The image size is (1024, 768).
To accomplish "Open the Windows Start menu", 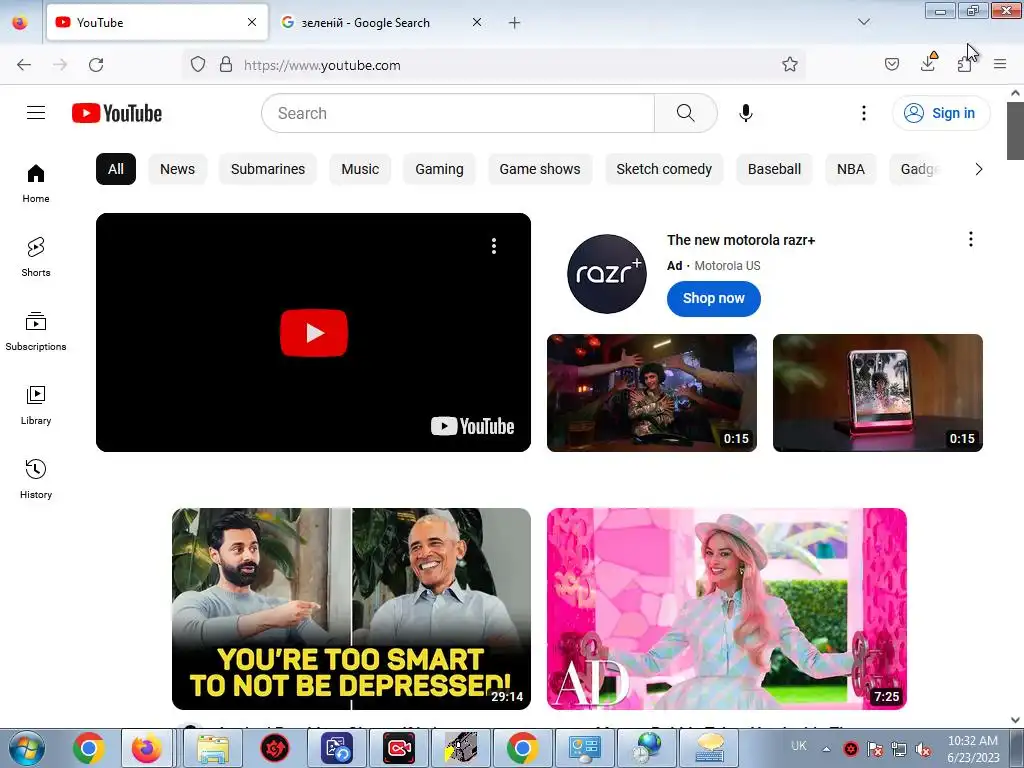I will tap(27, 748).
